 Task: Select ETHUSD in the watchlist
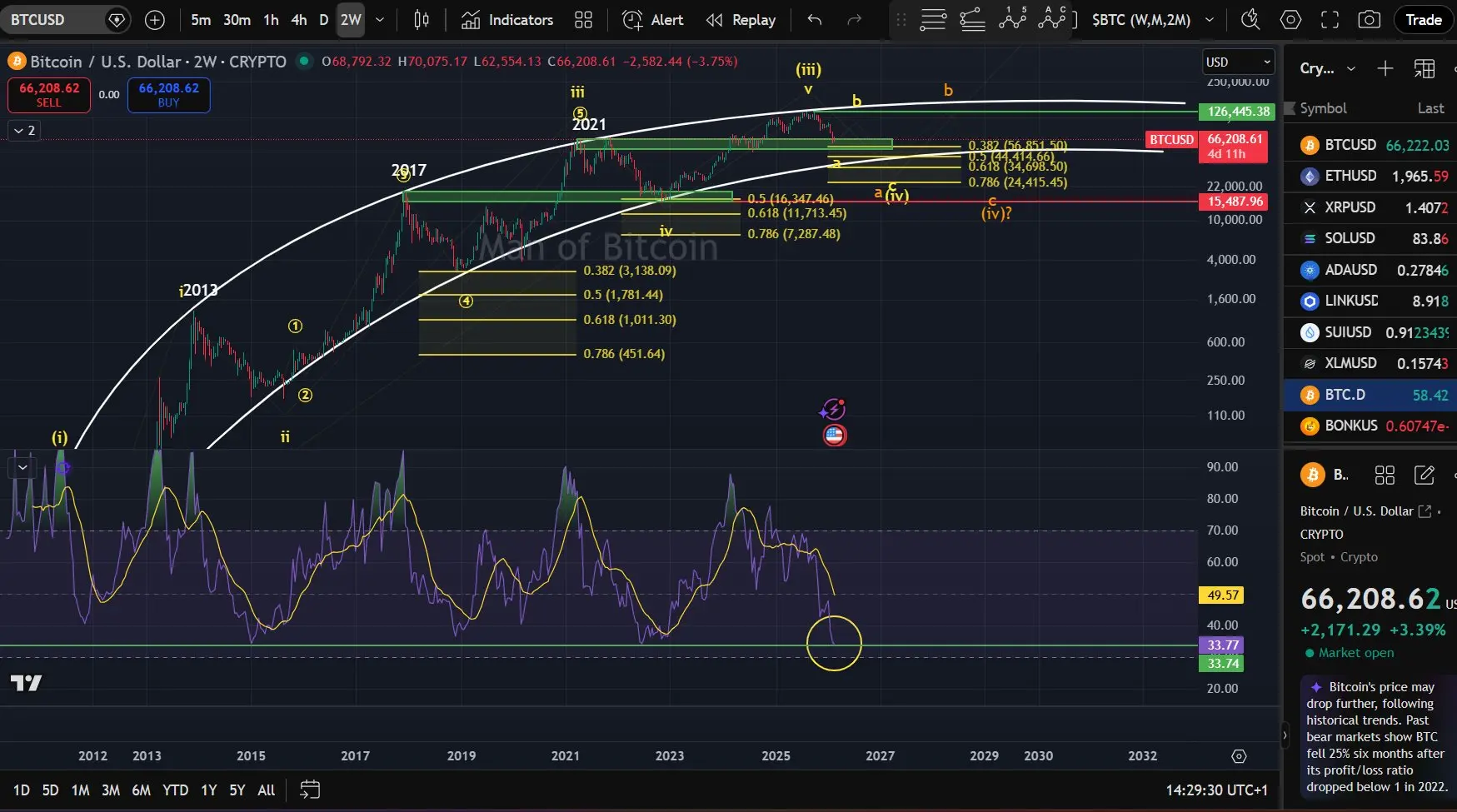pos(1370,176)
